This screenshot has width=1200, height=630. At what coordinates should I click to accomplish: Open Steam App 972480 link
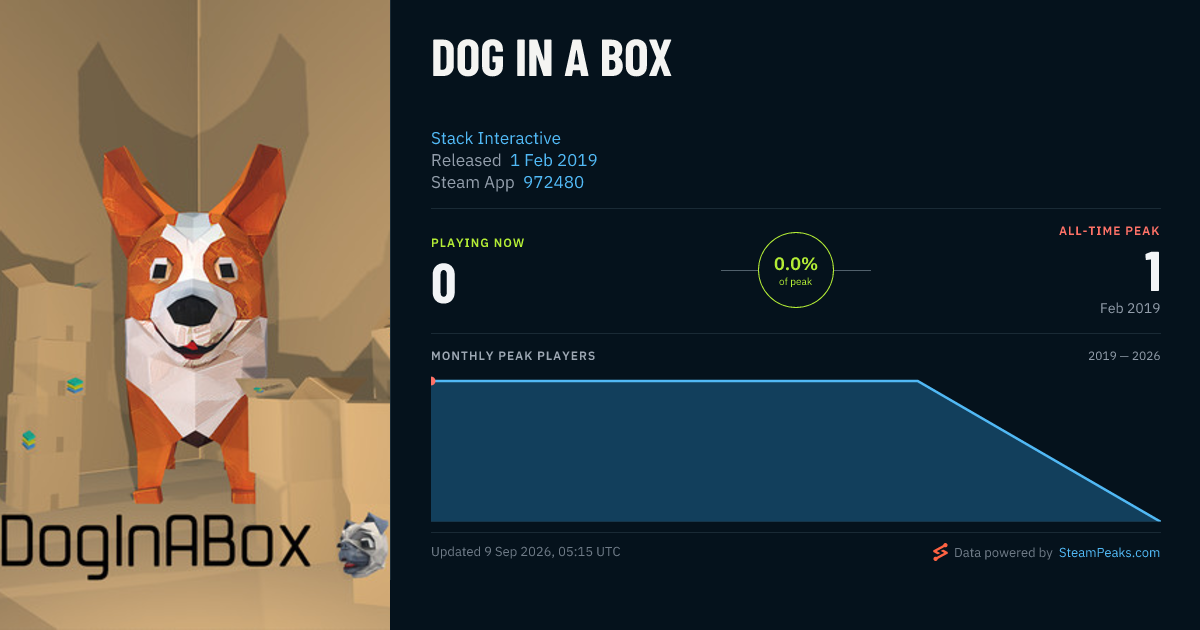(553, 182)
